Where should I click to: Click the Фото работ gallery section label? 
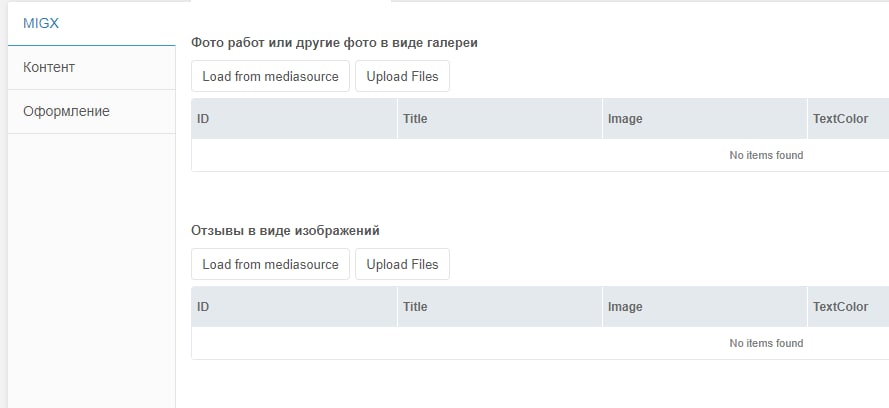pos(335,43)
